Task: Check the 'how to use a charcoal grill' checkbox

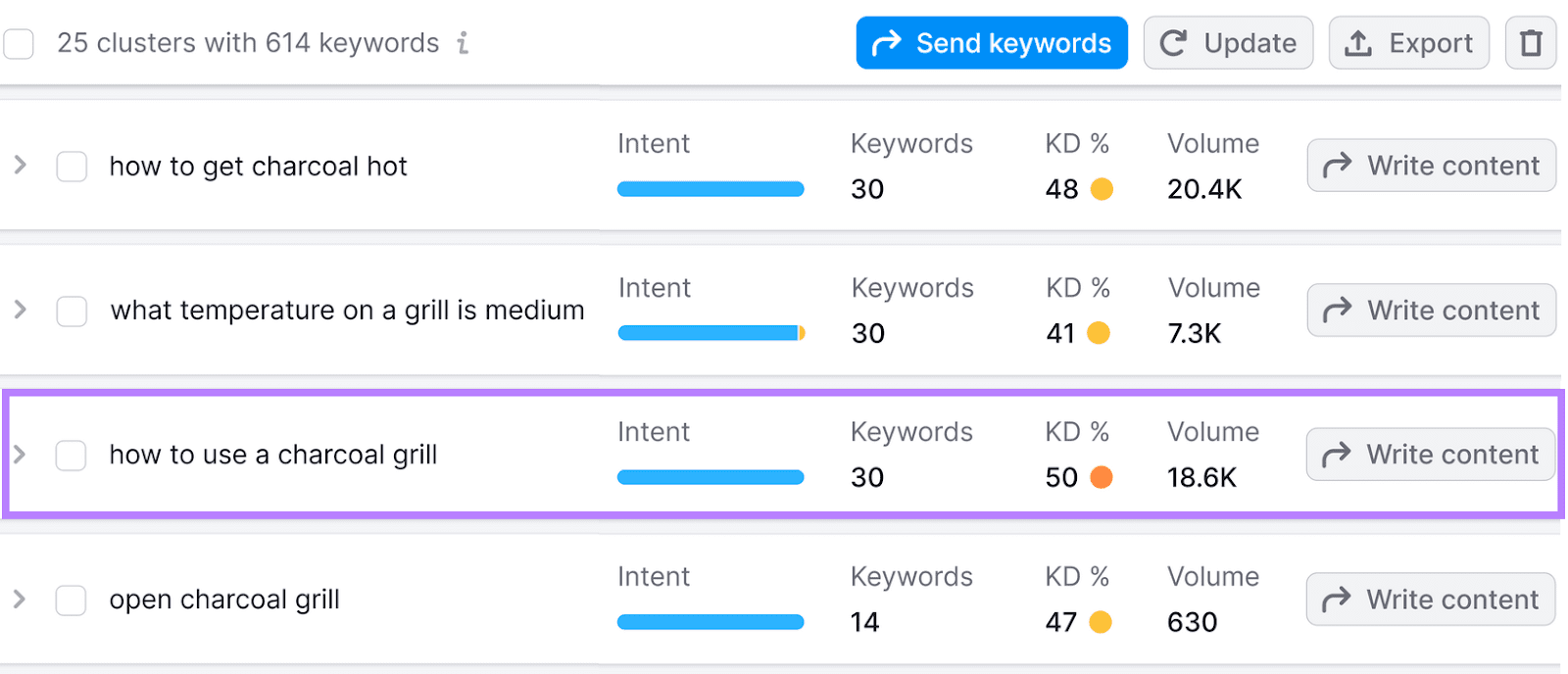Action: click(x=71, y=456)
